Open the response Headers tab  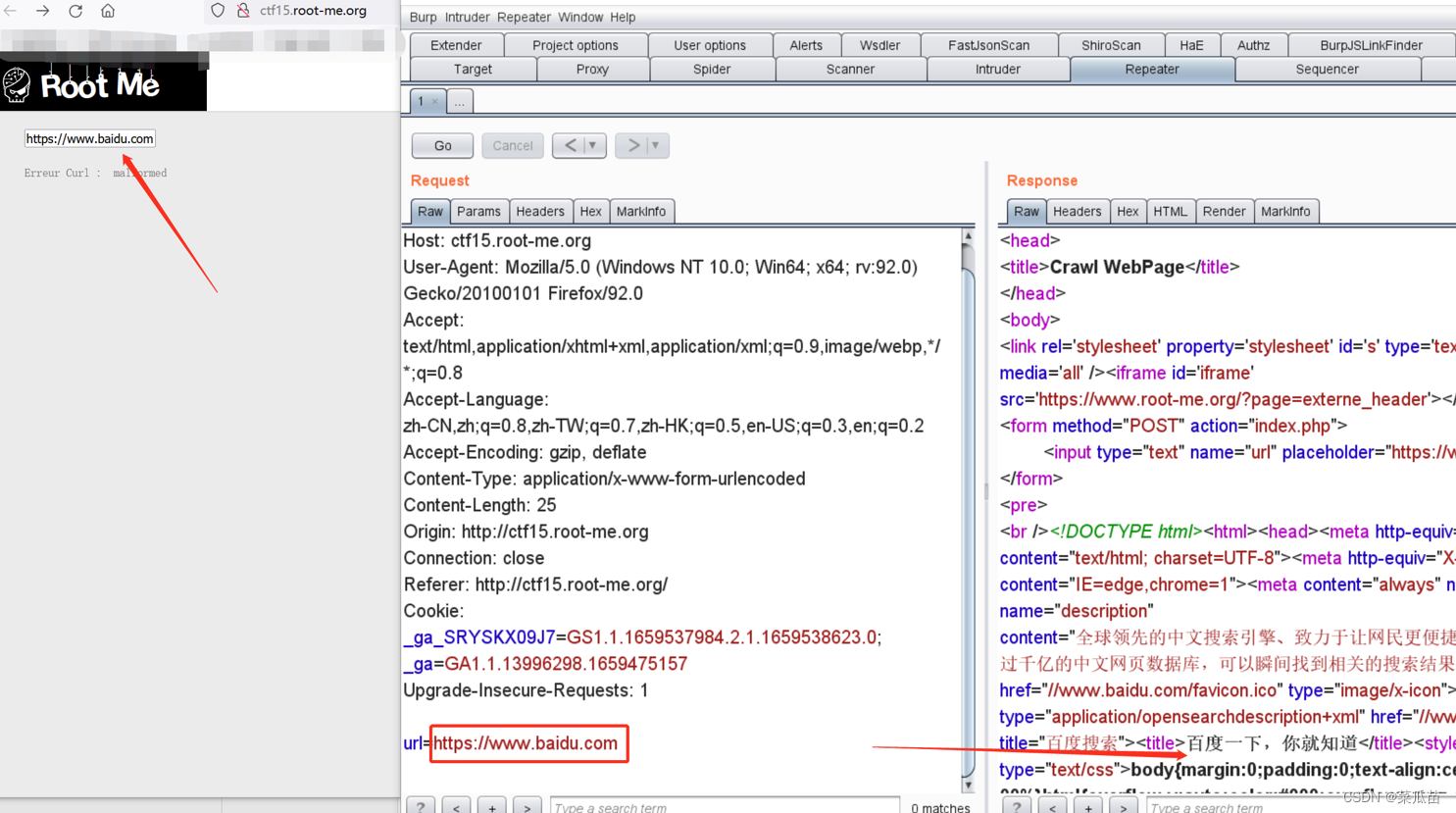coord(1077,211)
